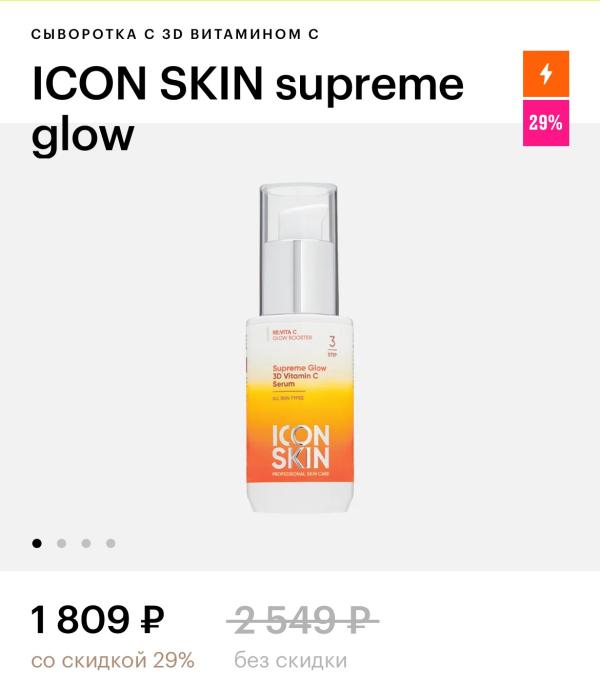Click the crossed-out price 2 549 ₽
The width and height of the screenshot is (600, 688).
point(302,620)
